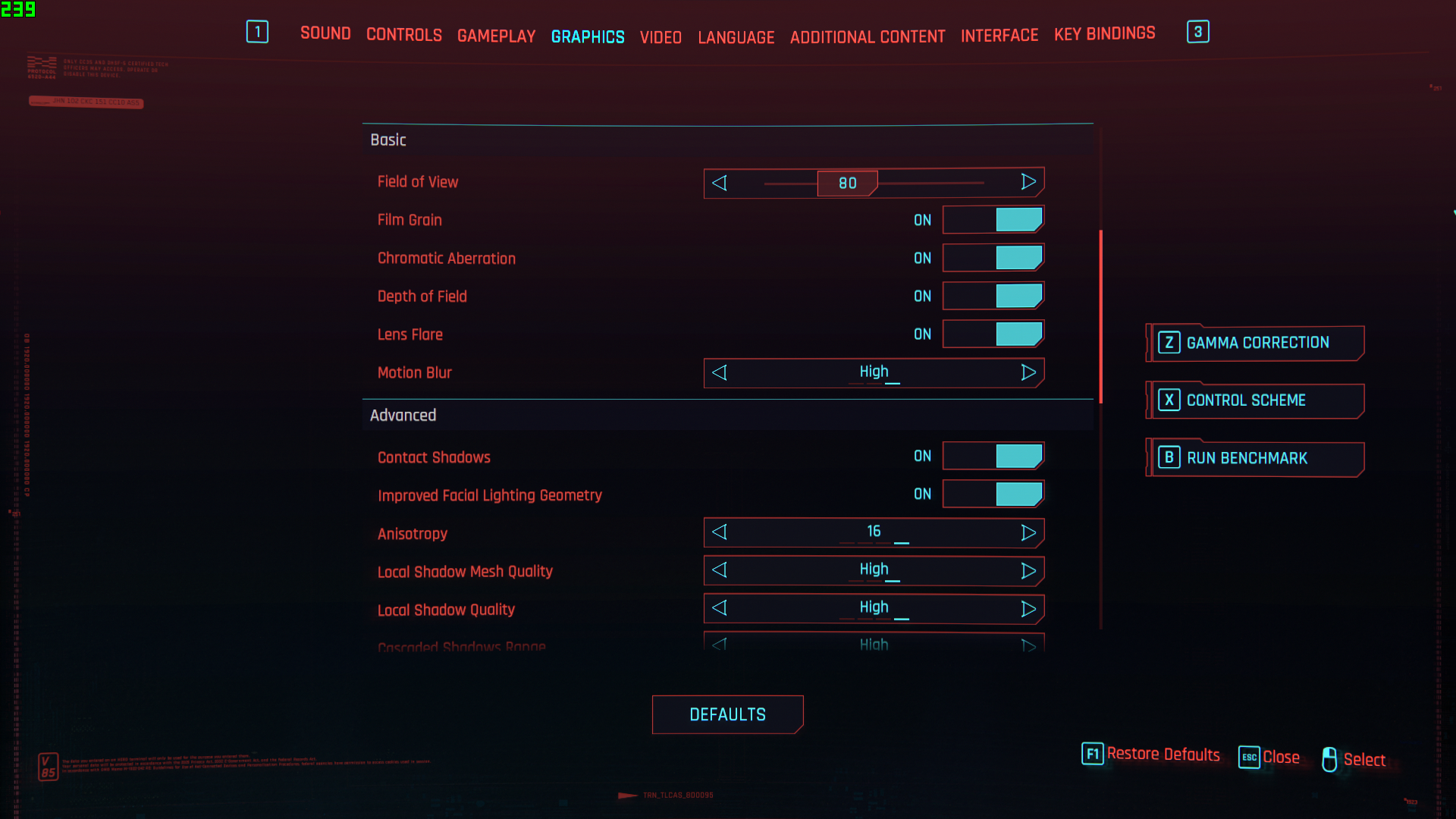Click the B key icon for Run Benchmark

click(x=1169, y=458)
